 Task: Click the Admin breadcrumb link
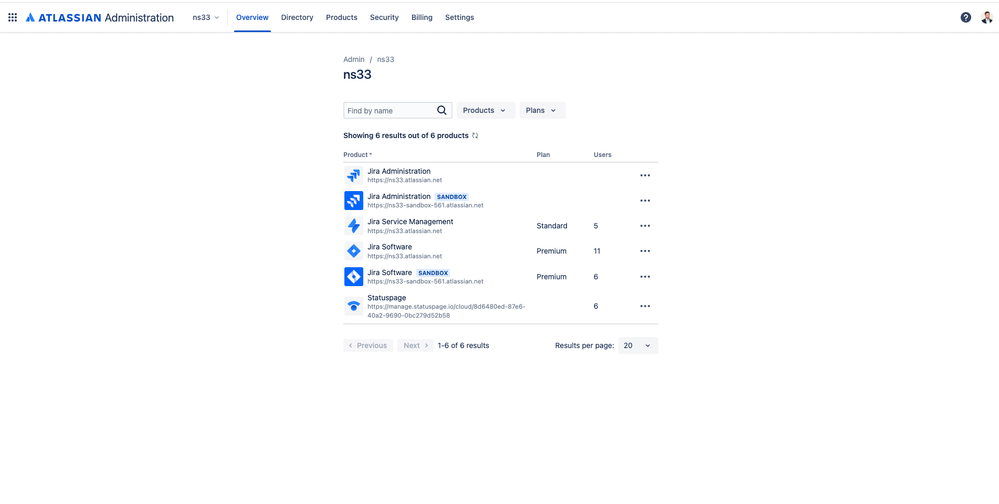(x=354, y=59)
